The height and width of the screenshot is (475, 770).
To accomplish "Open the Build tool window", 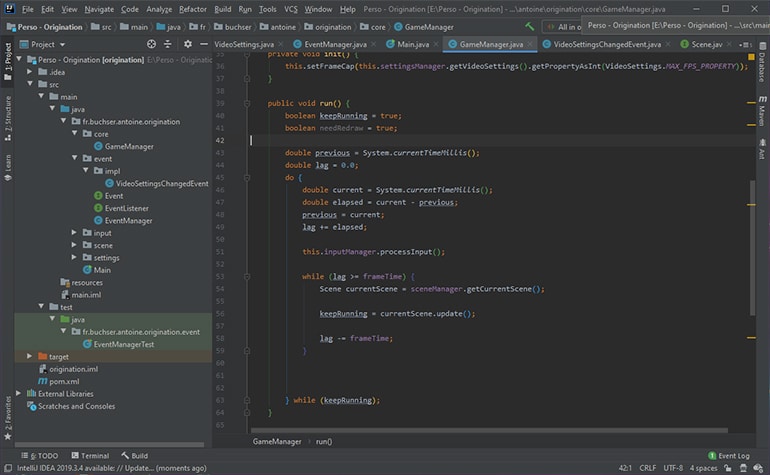I will 135,456.
